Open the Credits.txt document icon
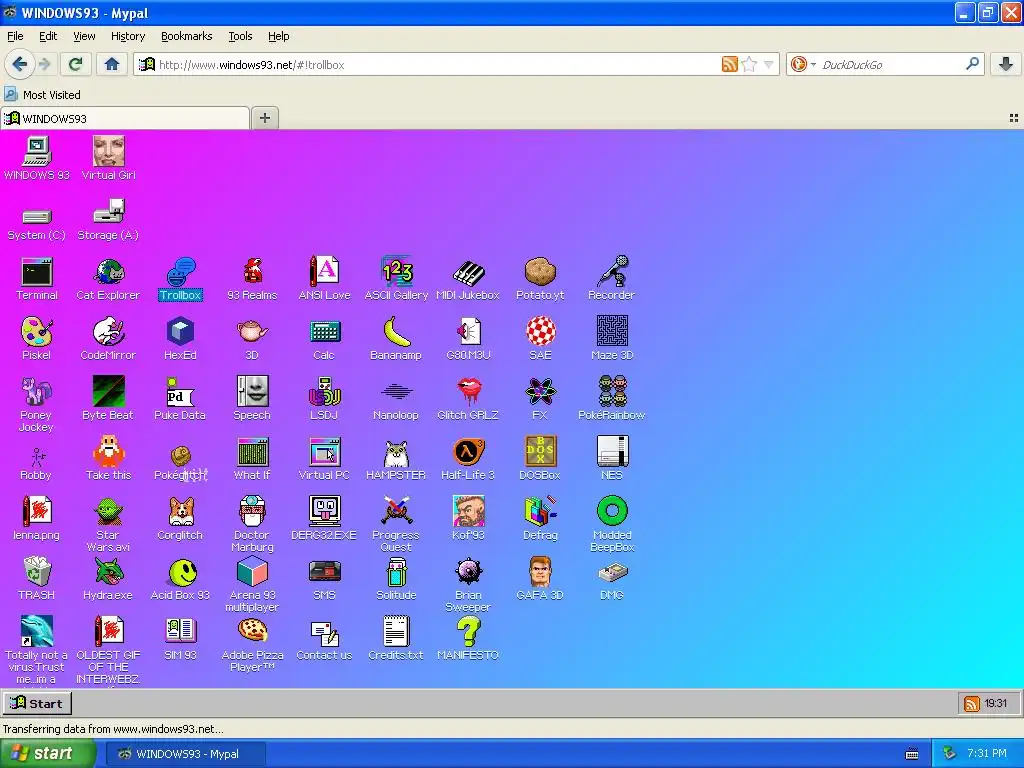 click(x=396, y=638)
